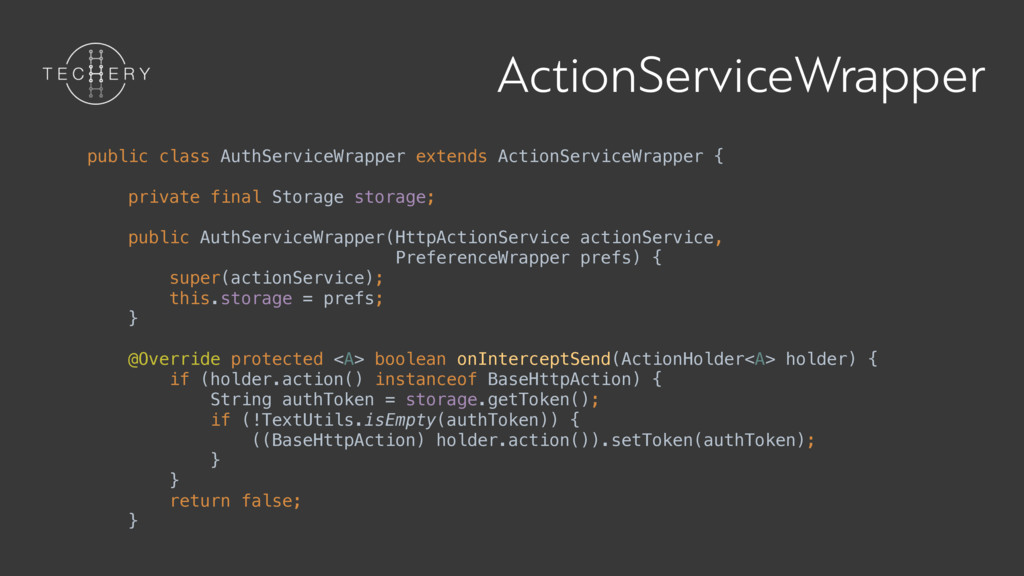The image size is (1024, 576).
Task: Click the @Override annotation
Action: 173,359
